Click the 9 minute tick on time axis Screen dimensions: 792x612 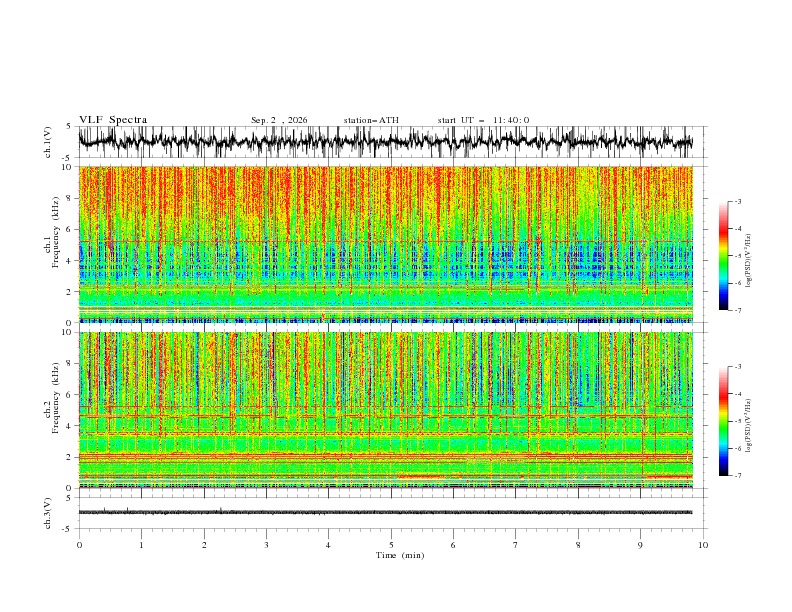(x=640, y=545)
